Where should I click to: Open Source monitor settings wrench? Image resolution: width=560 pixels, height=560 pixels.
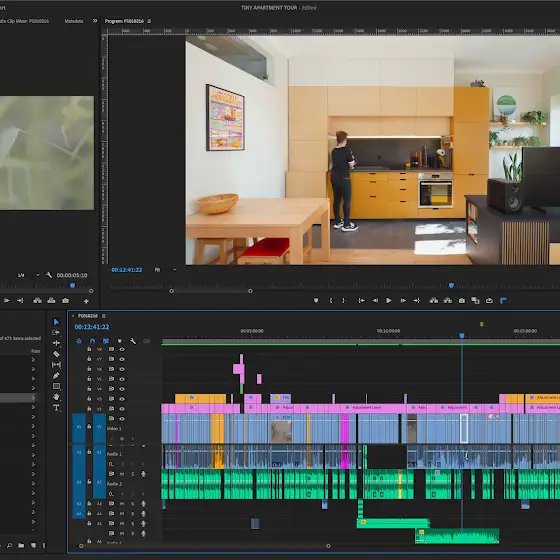pyautogui.click(x=49, y=275)
